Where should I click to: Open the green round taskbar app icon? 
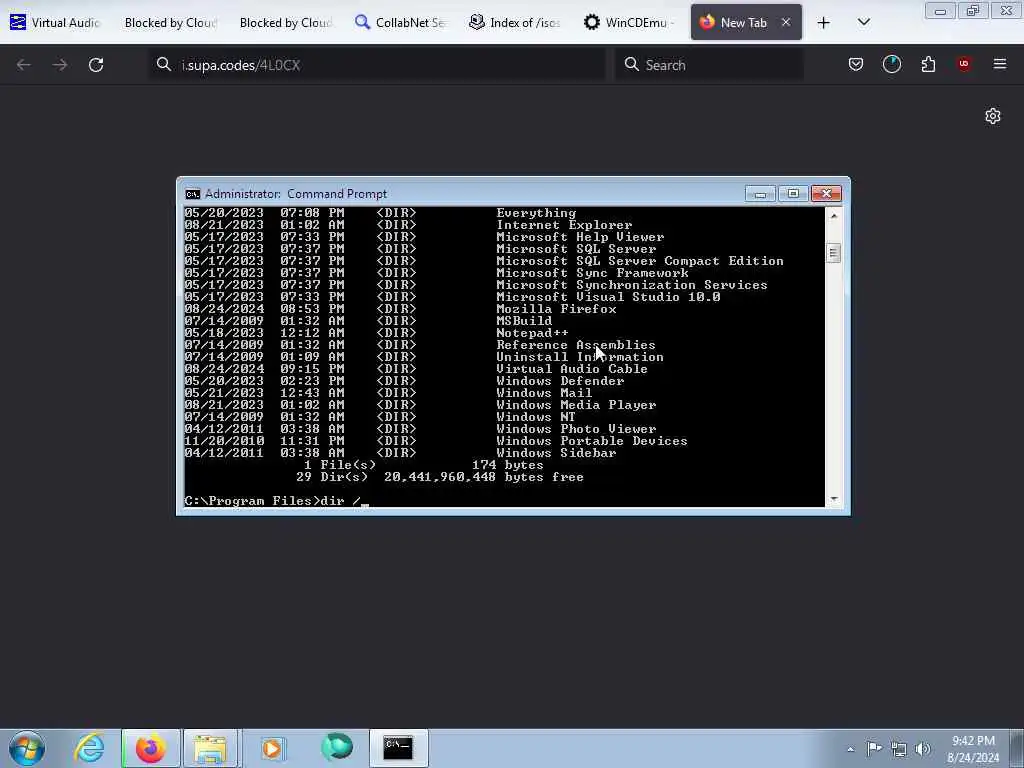[x=336, y=748]
